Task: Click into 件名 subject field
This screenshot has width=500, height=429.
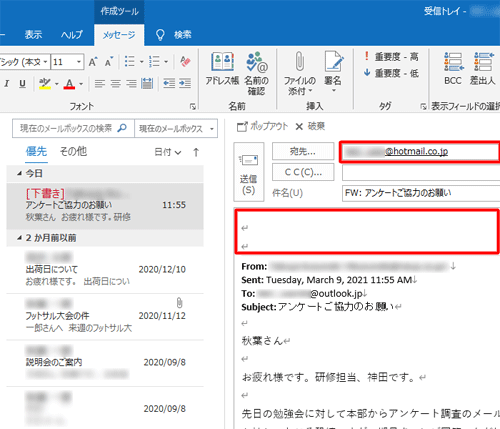Action: point(421,193)
